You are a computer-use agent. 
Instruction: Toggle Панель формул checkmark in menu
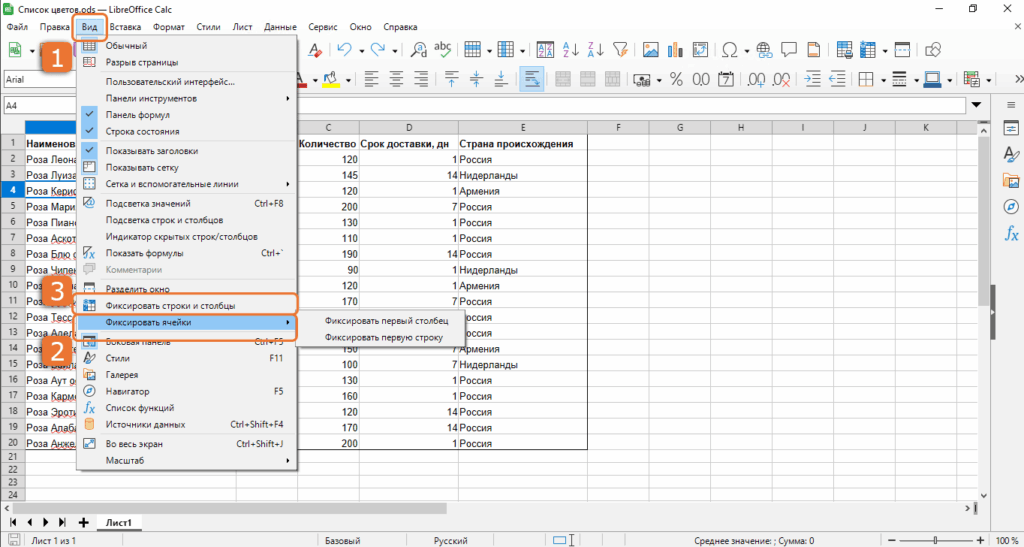(x=187, y=115)
